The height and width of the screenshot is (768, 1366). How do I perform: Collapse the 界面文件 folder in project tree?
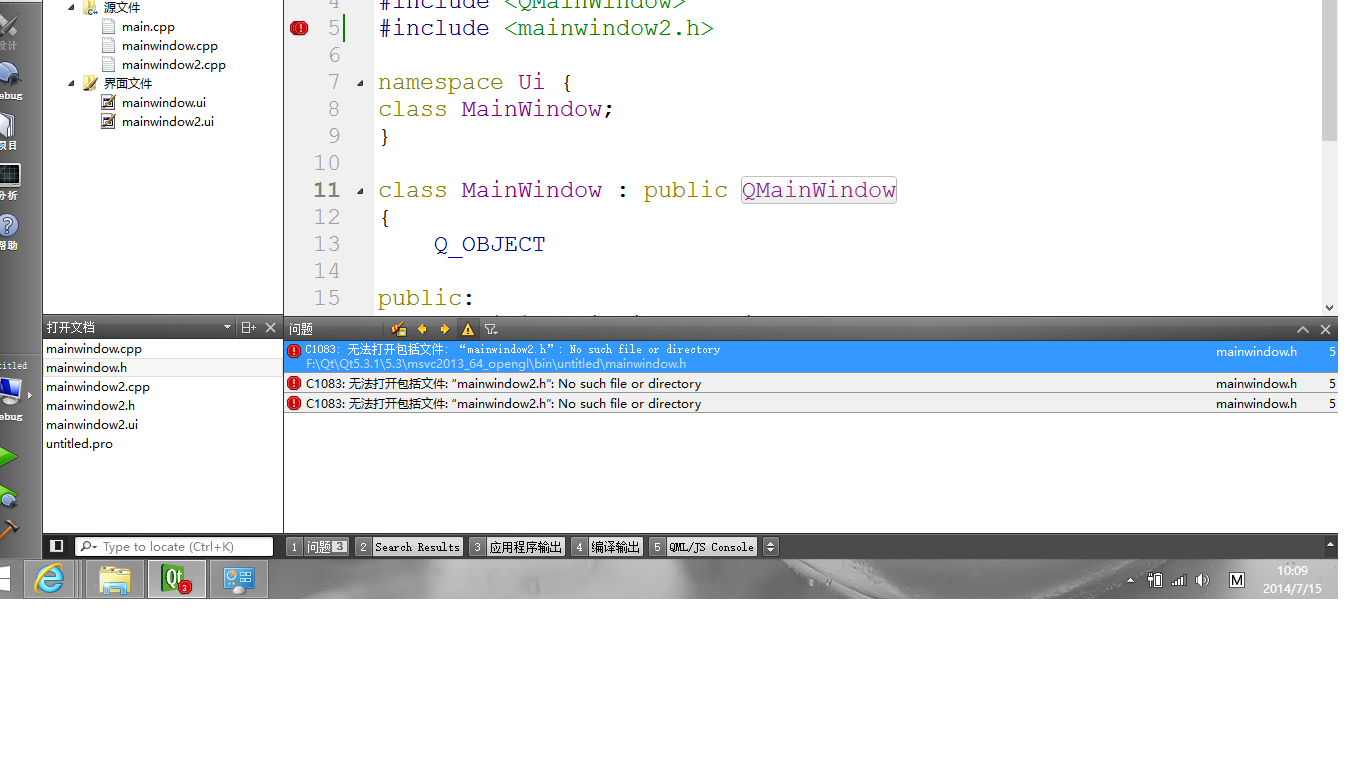(72, 84)
